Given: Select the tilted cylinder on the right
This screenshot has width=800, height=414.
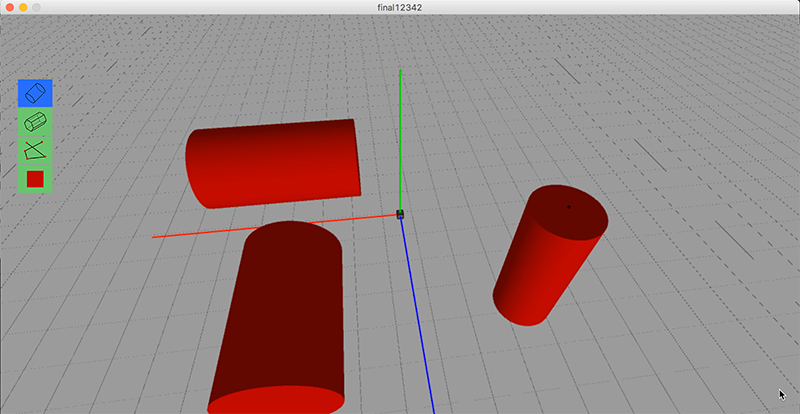Looking at the screenshot, I should tap(549, 255).
